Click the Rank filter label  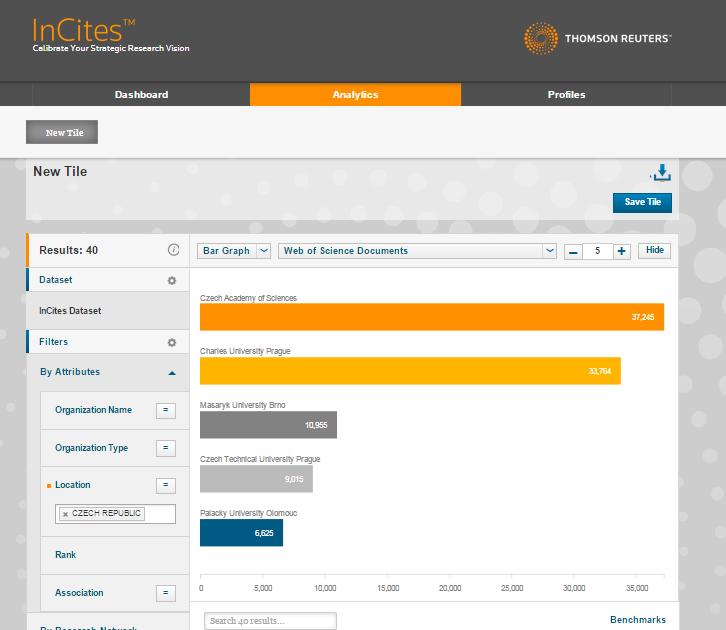pyautogui.click(x=65, y=555)
